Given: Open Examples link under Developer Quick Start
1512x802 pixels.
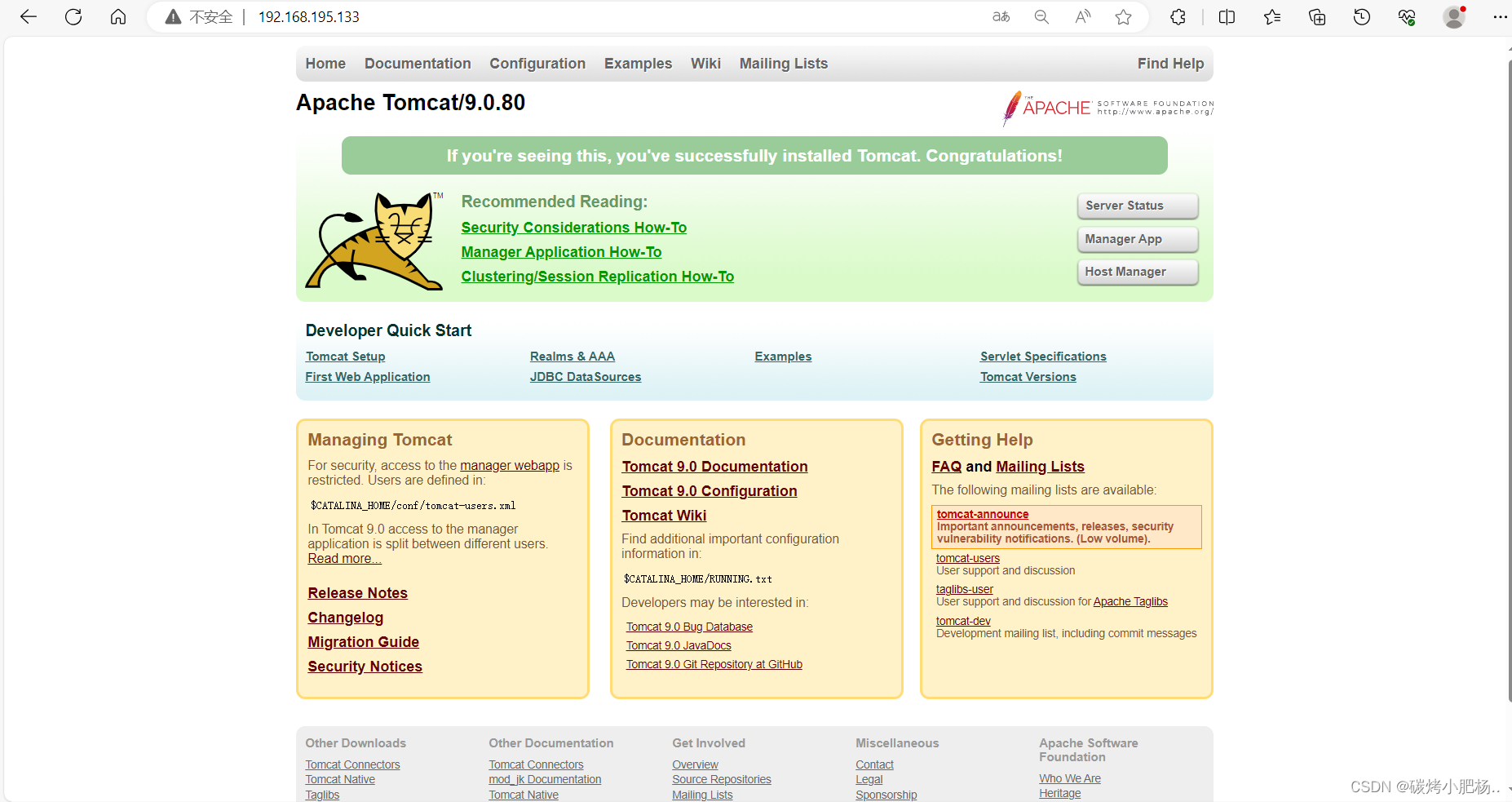Looking at the screenshot, I should (x=783, y=357).
